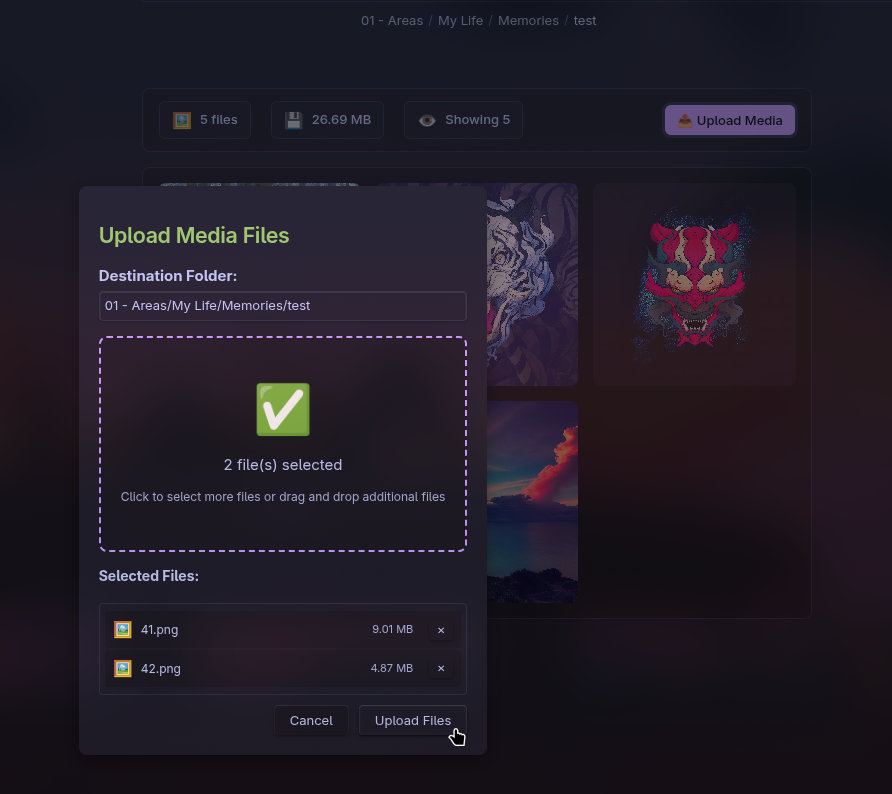Viewport: 892px width, 794px height.
Task: Click the dashed drop zone to add files
Action: [283, 444]
